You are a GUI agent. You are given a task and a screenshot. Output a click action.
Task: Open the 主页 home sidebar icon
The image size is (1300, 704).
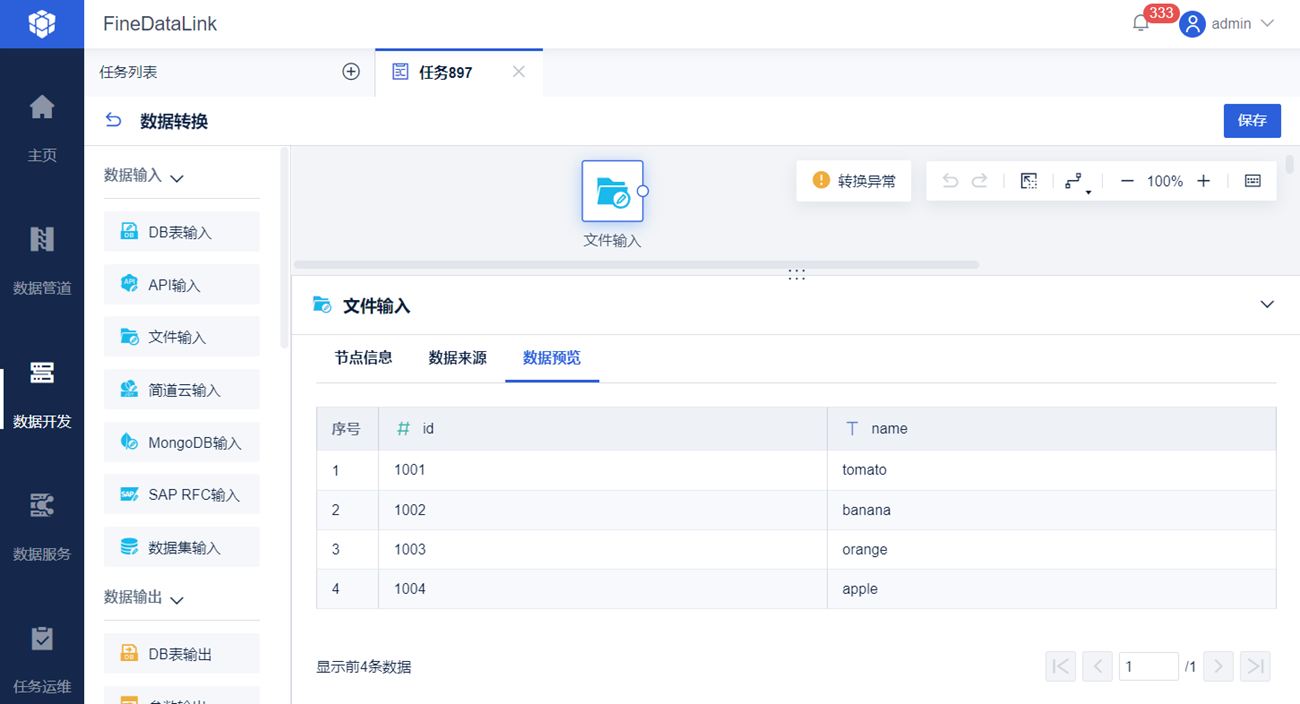pos(42,106)
